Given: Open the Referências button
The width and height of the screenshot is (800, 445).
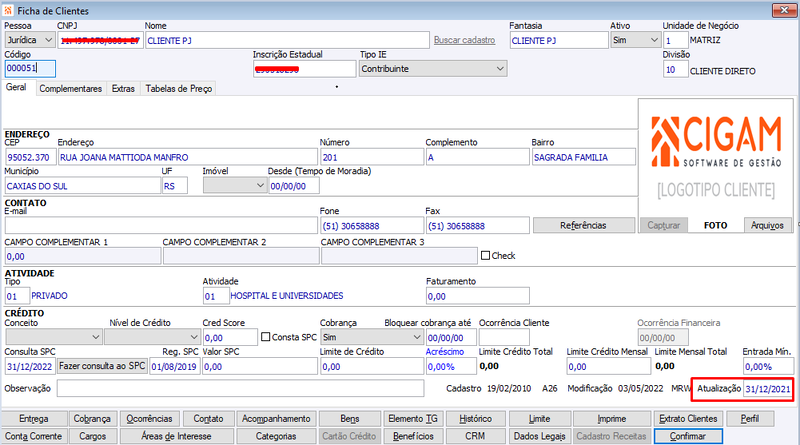Looking at the screenshot, I should pyautogui.click(x=583, y=225).
